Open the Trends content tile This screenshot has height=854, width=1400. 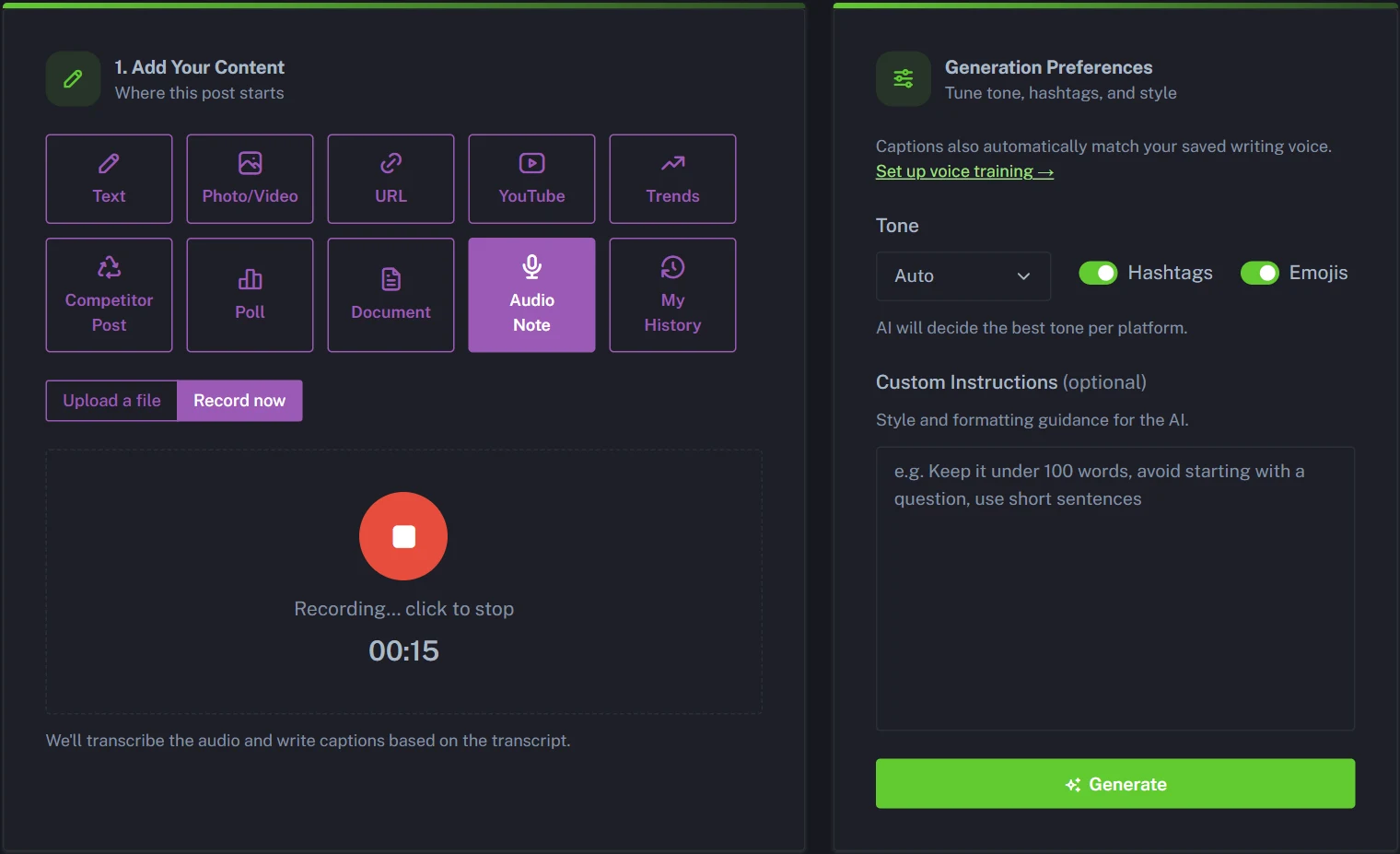pyautogui.click(x=672, y=179)
